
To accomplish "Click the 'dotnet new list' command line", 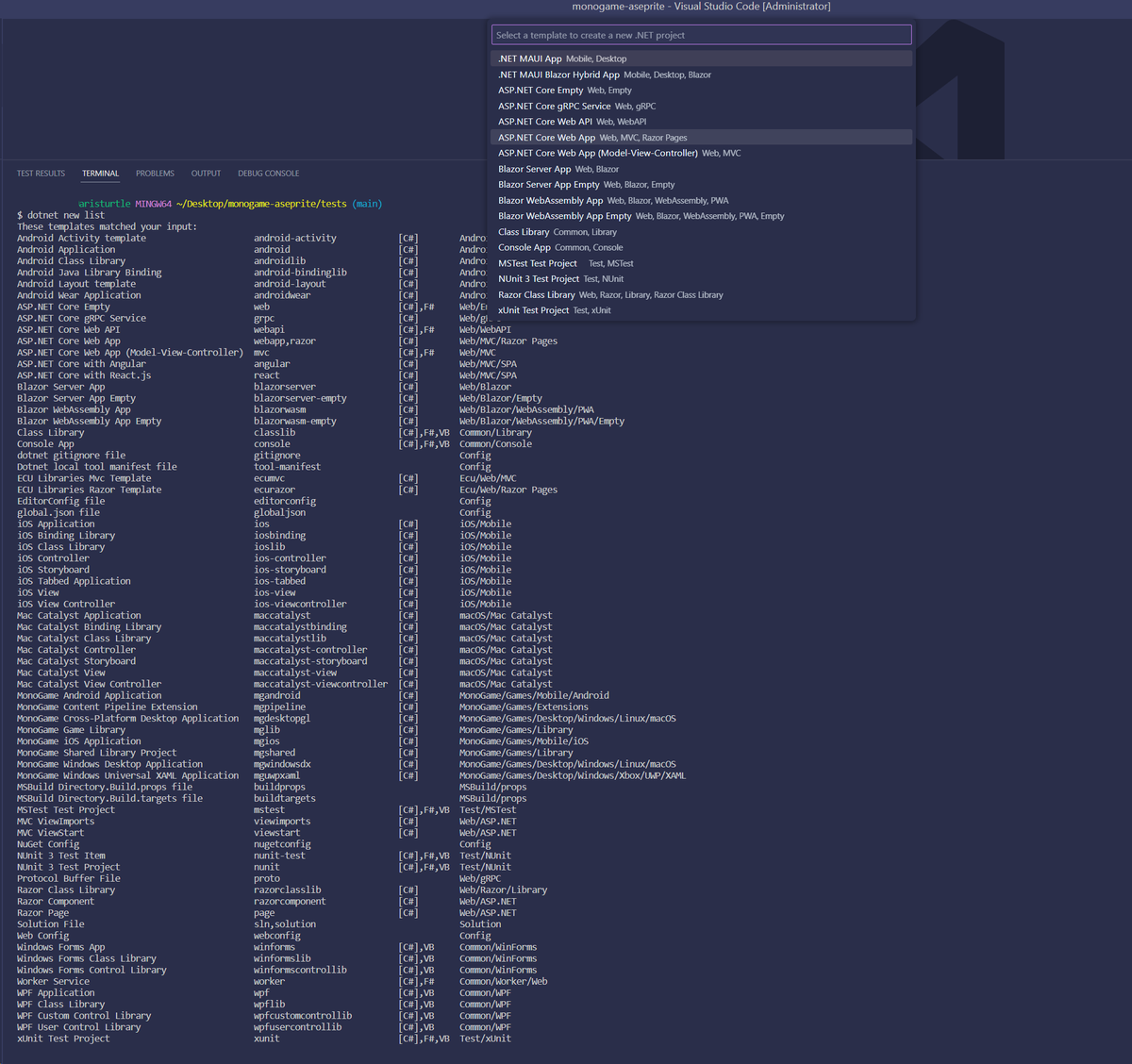I will [60, 215].
